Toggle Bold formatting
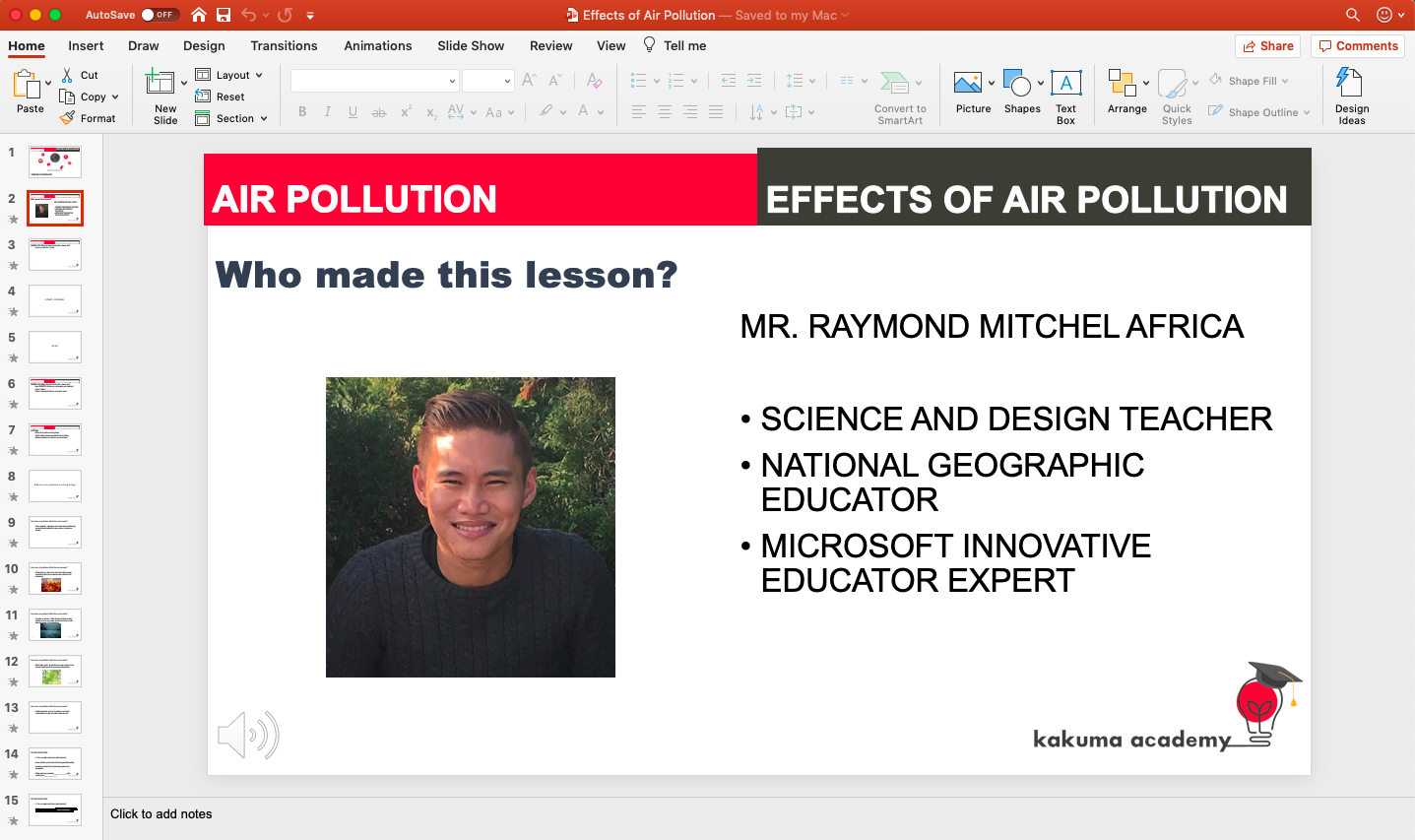Viewport: 1415px width, 840px height. point(302,112)
